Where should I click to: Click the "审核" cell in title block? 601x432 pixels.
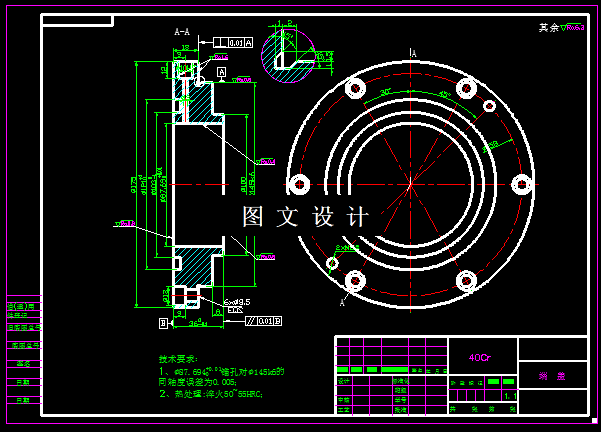(343, 400)
